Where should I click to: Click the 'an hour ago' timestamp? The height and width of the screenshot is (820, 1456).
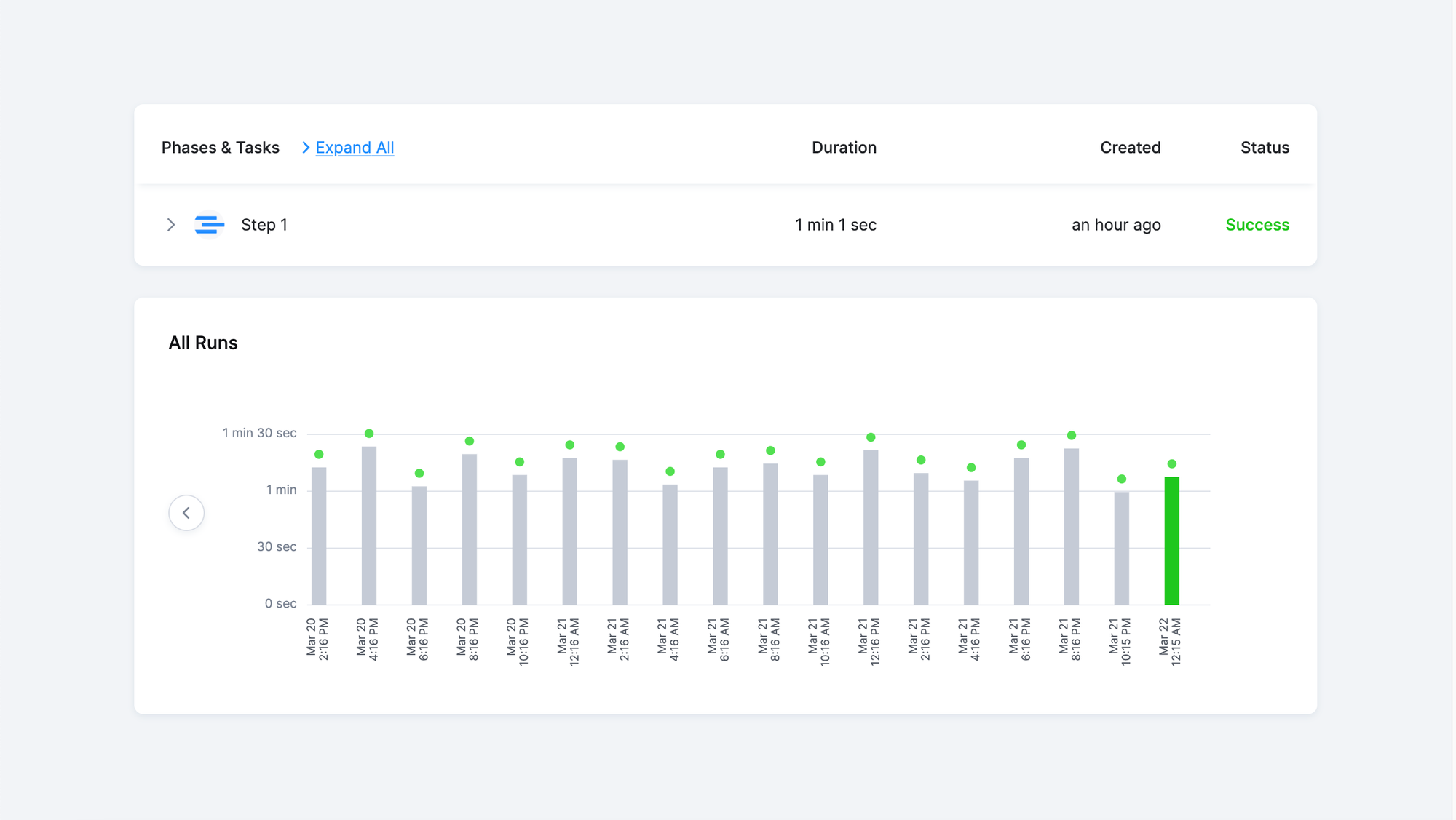click(1116, 225)
